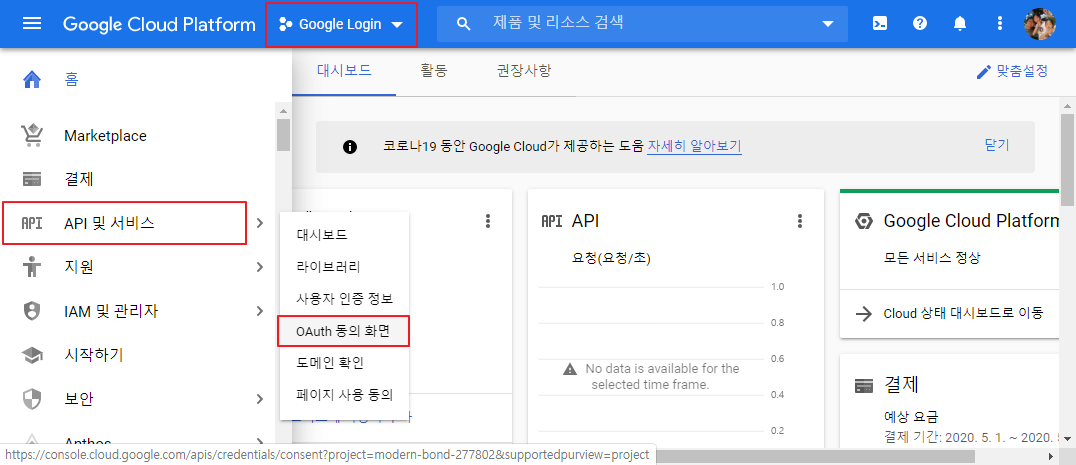The height and width of the screenshot is (465, 1076).
Task: Select 사용자 인증 정보 in the submenu
Action: pos(344,299)
